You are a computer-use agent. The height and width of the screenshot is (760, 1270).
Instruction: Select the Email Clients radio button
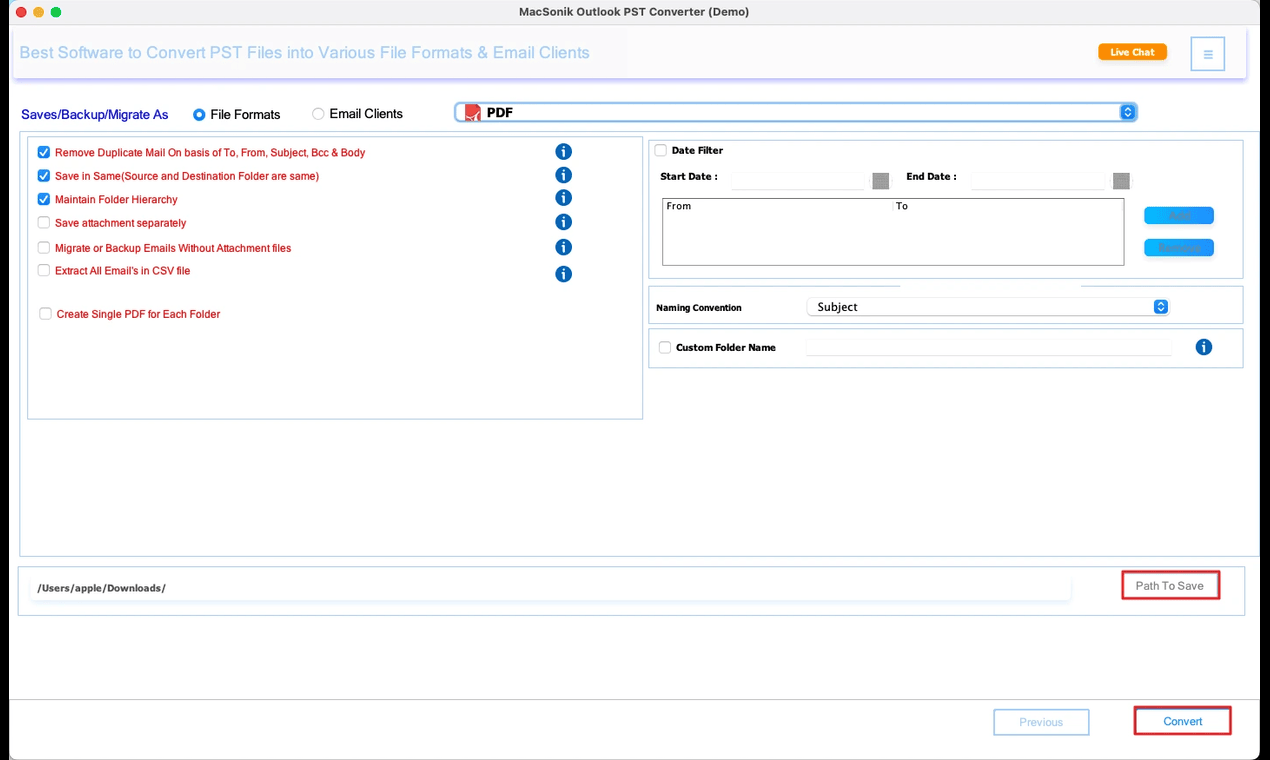point(317,114)
